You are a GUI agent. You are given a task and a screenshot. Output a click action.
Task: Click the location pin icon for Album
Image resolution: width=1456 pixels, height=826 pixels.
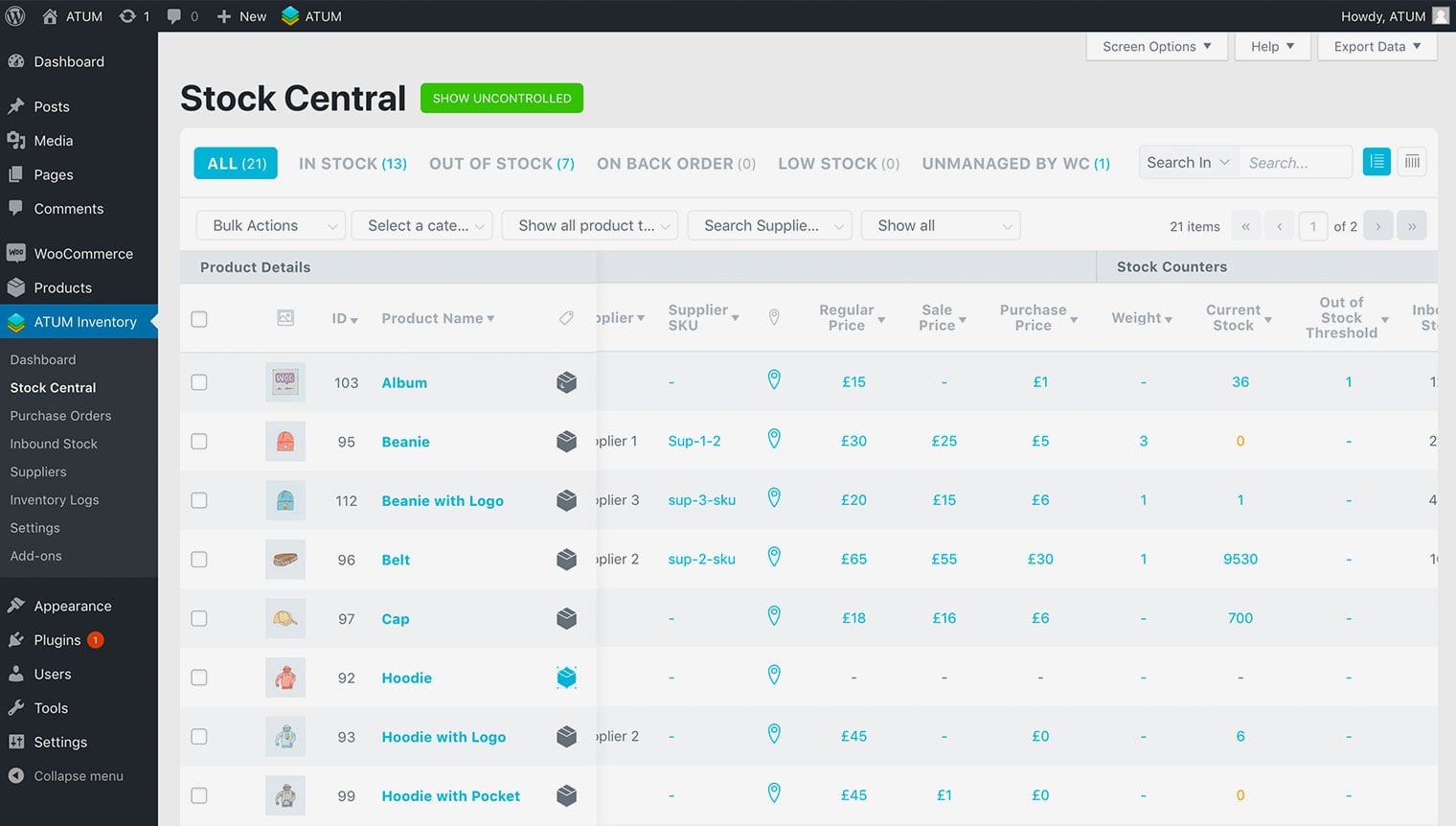coord(774,380)
